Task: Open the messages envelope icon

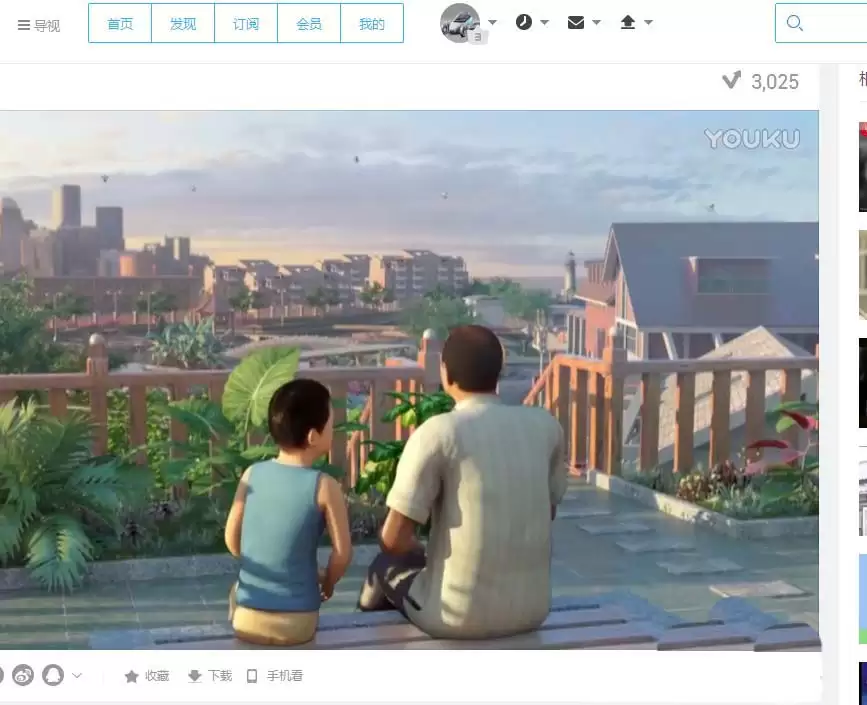Action: (x=576, y=22)
